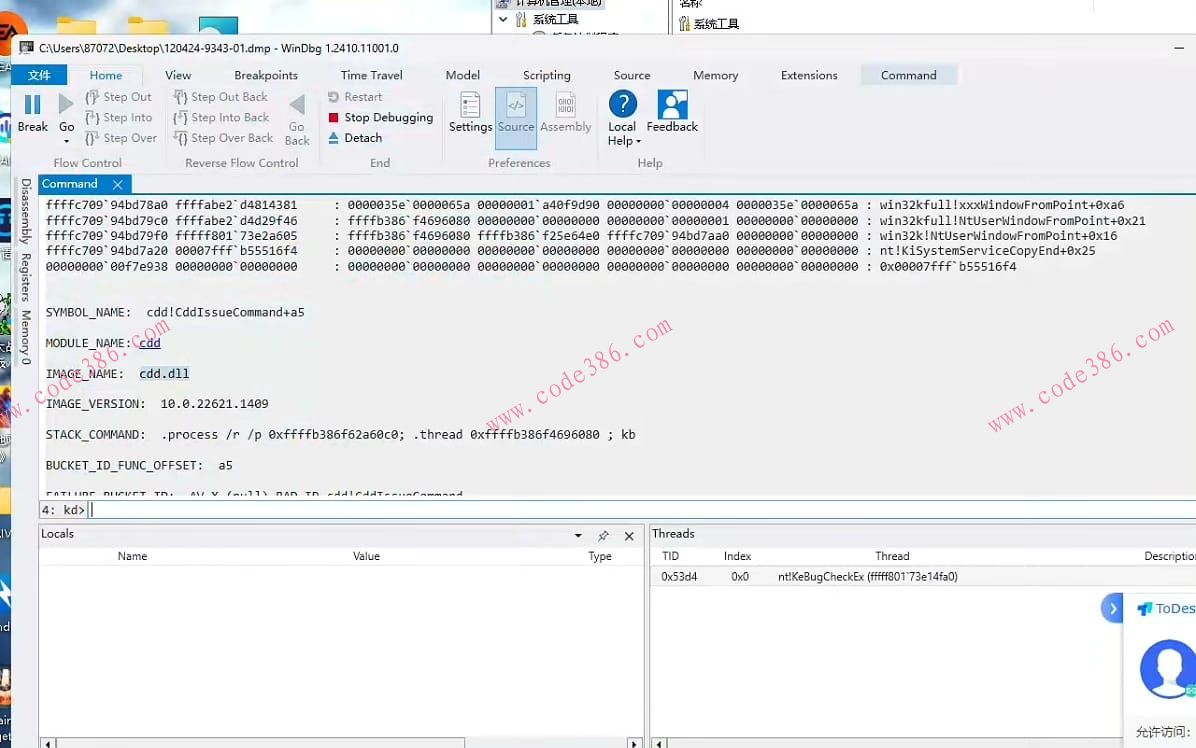Open the Source ribbon tab
Image resolution: width=1196 pixels, height=748 pixels.
[x=632, y=75]
